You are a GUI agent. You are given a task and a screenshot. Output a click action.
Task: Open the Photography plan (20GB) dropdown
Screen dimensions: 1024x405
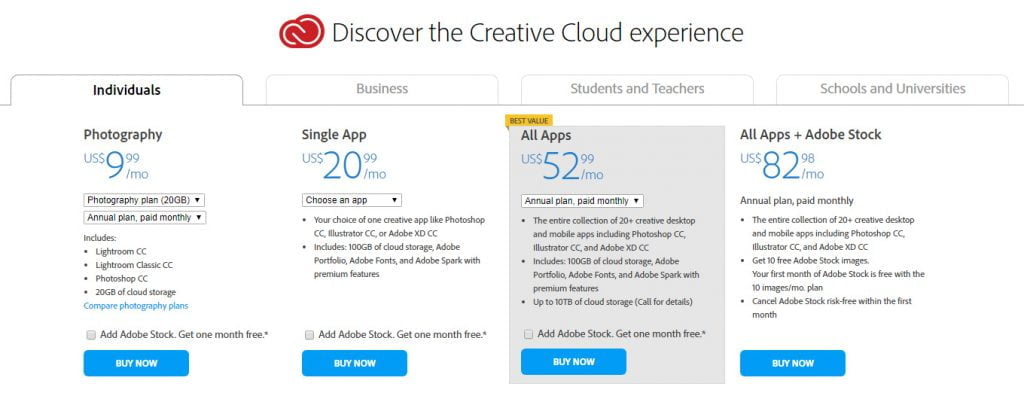click(x=144, y=200)
